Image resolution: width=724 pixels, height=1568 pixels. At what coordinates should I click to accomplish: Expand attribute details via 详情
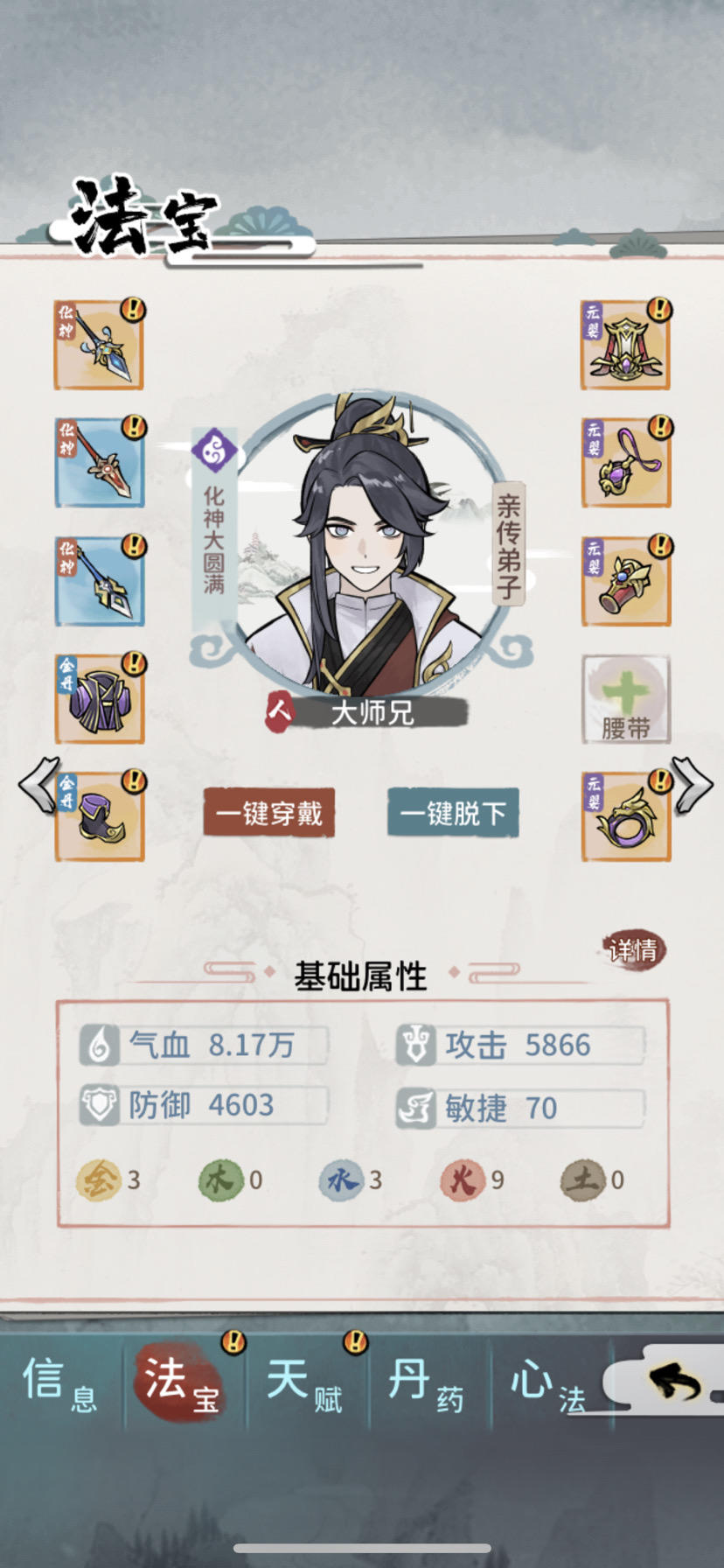tap(634, 950)
